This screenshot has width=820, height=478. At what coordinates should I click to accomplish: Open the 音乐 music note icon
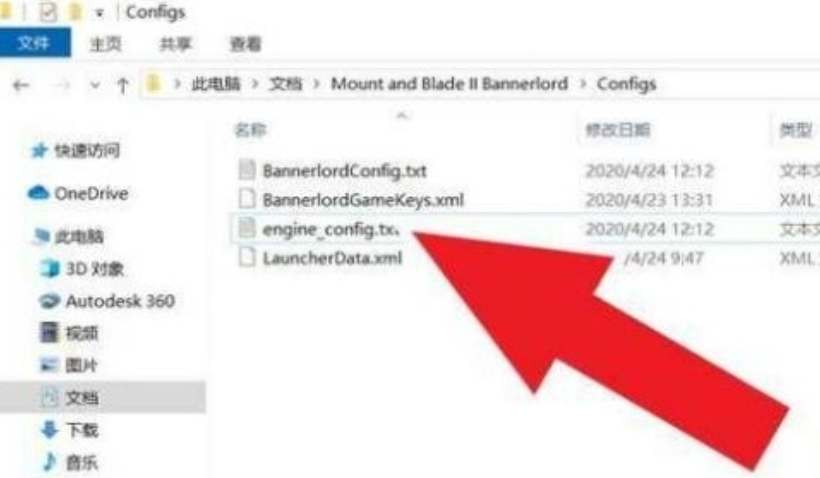50,462
